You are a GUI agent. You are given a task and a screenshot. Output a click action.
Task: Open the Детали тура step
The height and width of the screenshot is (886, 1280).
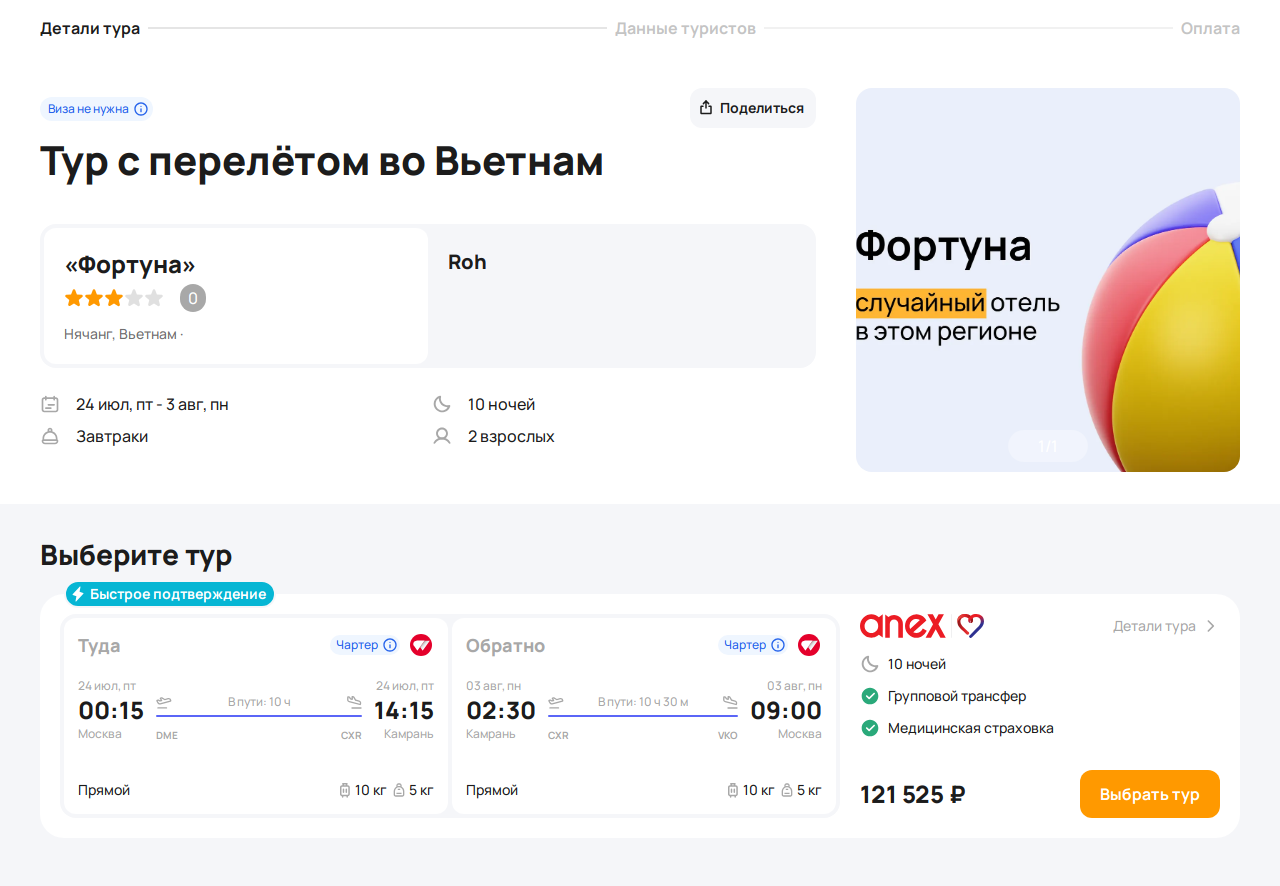90,28
